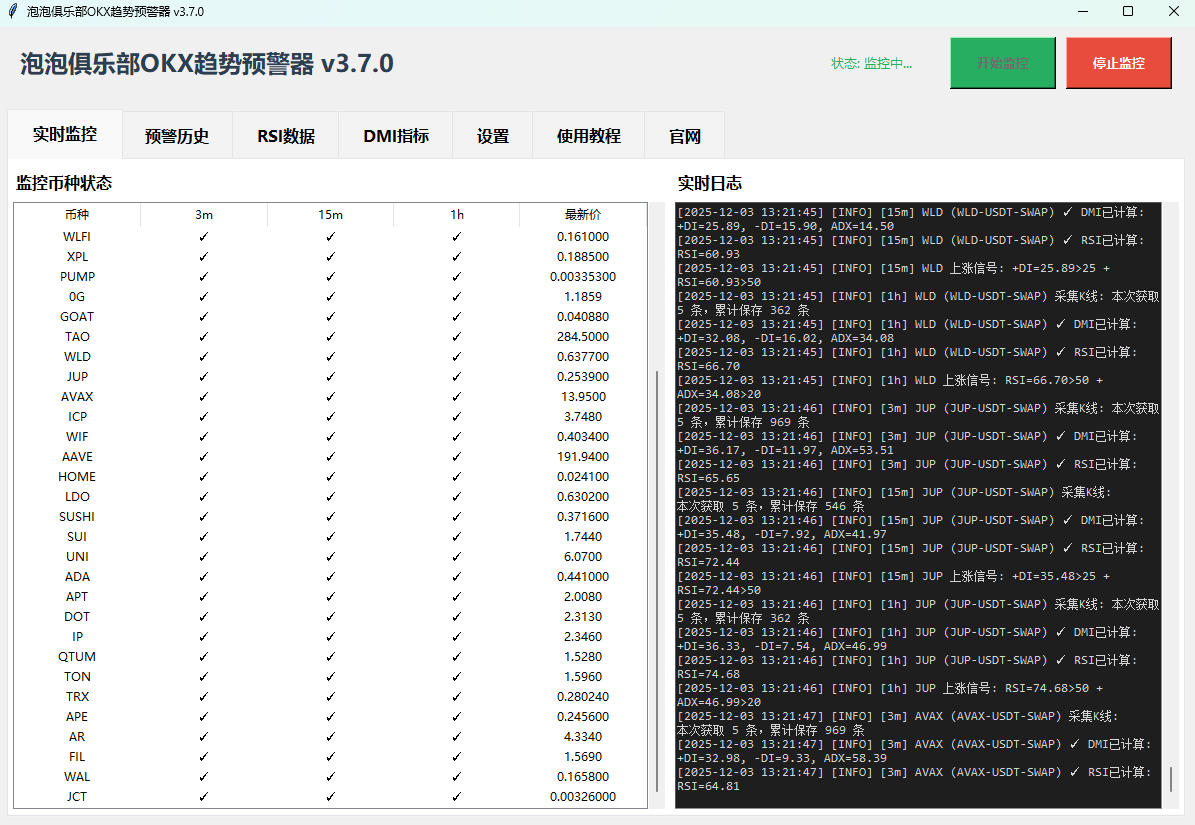Click the 15m checkmark for SUSHI

(330, 517)
